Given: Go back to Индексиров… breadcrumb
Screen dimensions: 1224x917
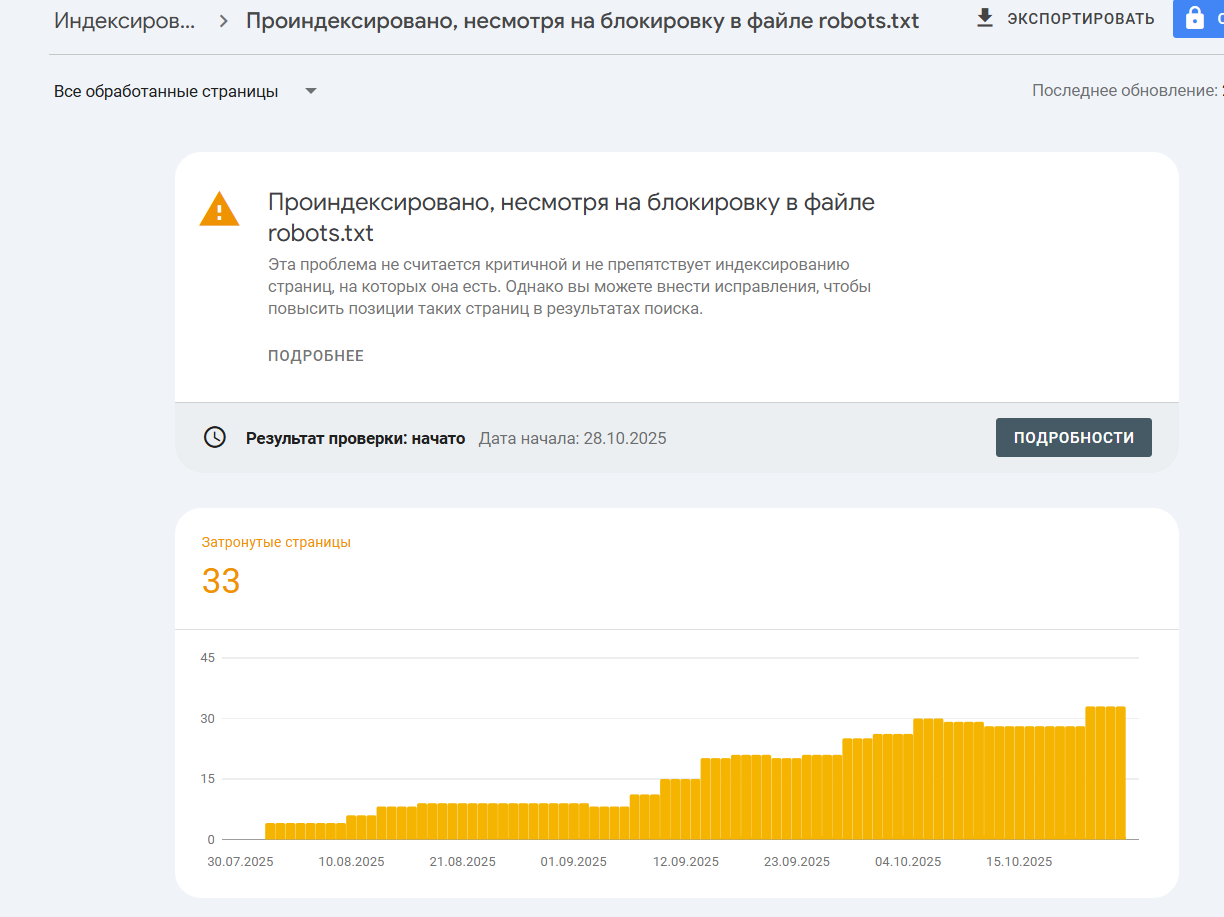Looking at the screenshot, I should tap(125, 20).
